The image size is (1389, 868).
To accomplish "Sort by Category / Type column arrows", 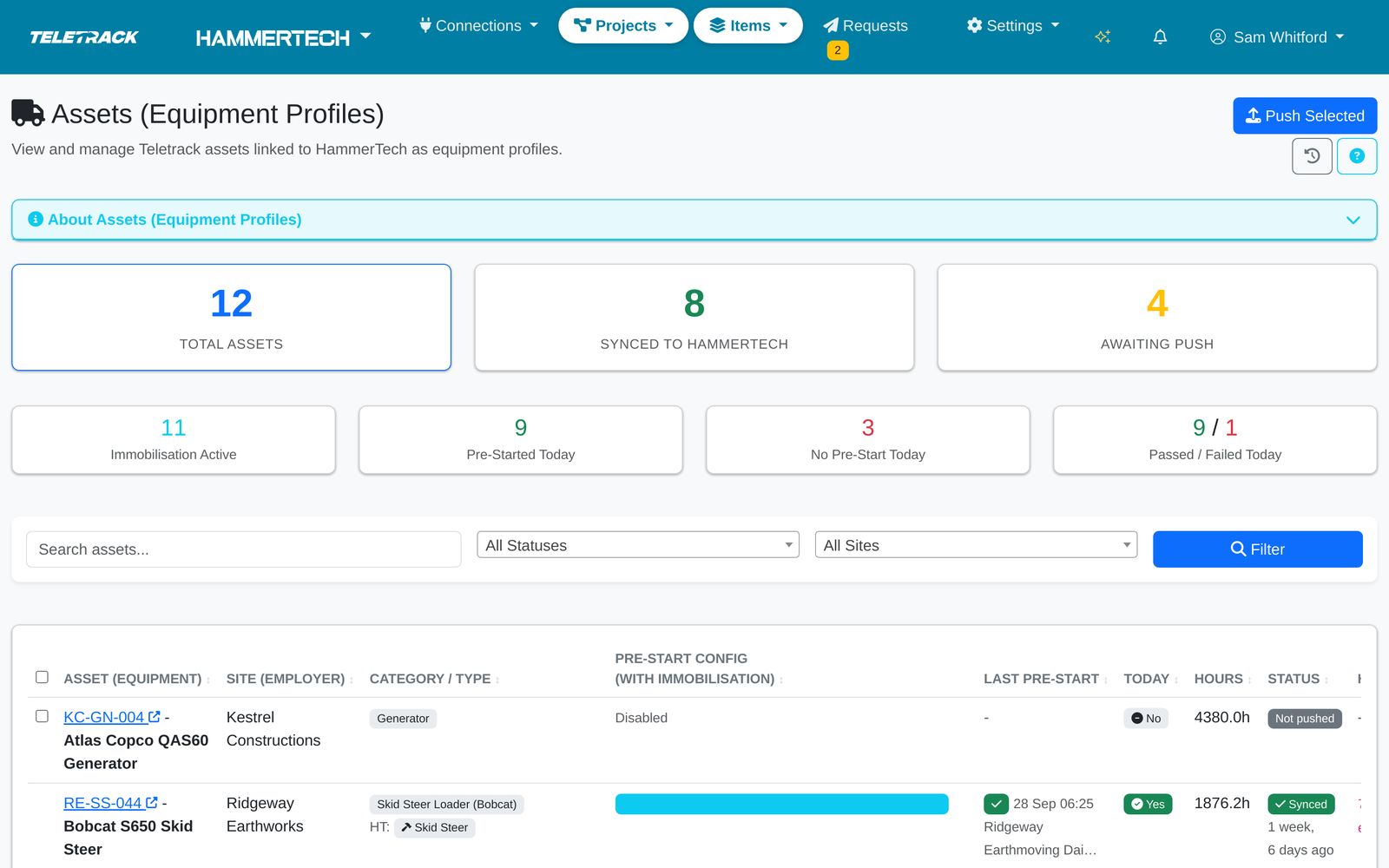I will pyautogui.click(x=497, y=680).
